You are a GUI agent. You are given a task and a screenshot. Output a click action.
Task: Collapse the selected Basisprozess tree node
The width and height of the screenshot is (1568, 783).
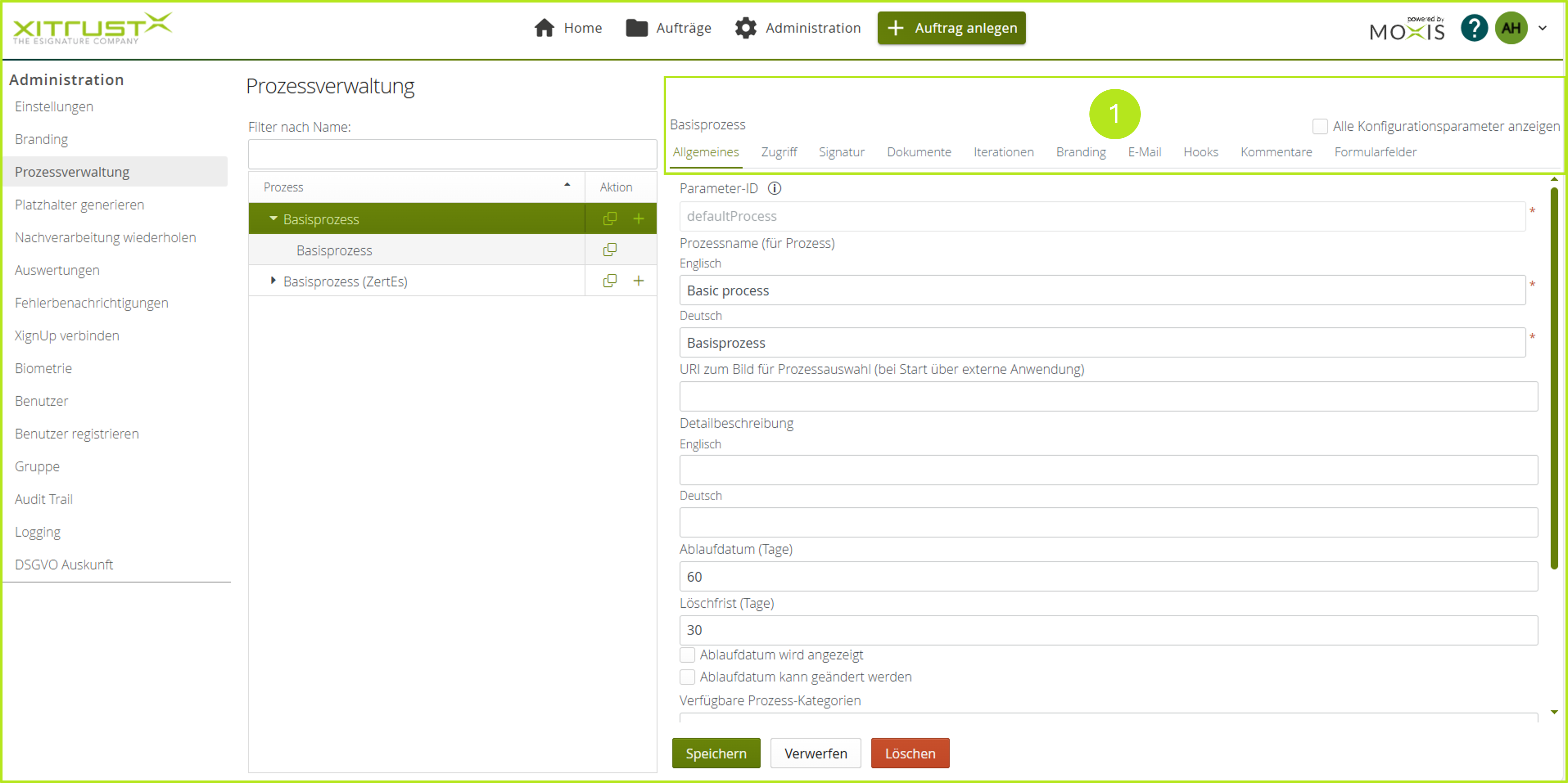(x=273, y=219)
